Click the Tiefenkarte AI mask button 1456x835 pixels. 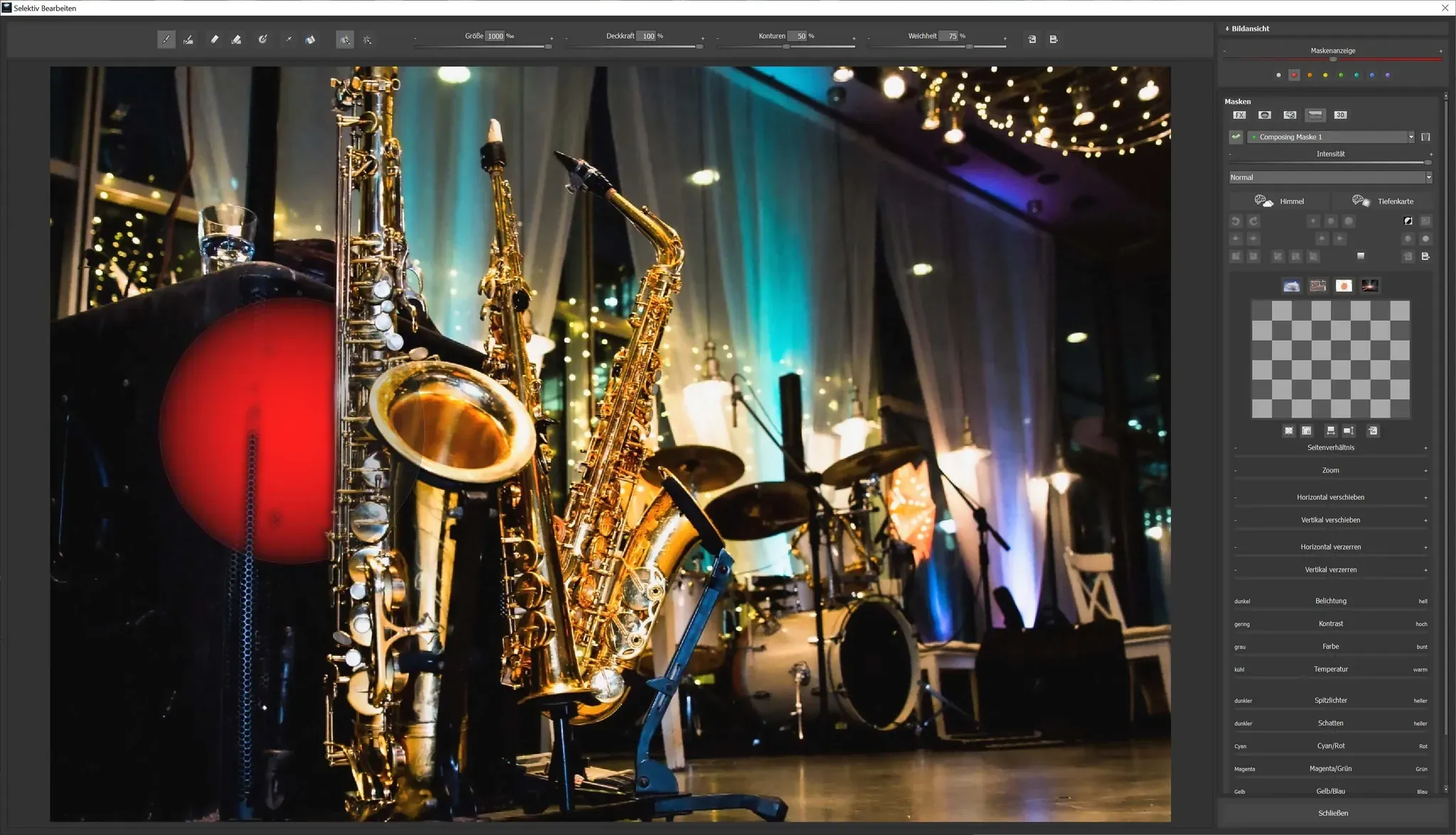pos(1383,201)
